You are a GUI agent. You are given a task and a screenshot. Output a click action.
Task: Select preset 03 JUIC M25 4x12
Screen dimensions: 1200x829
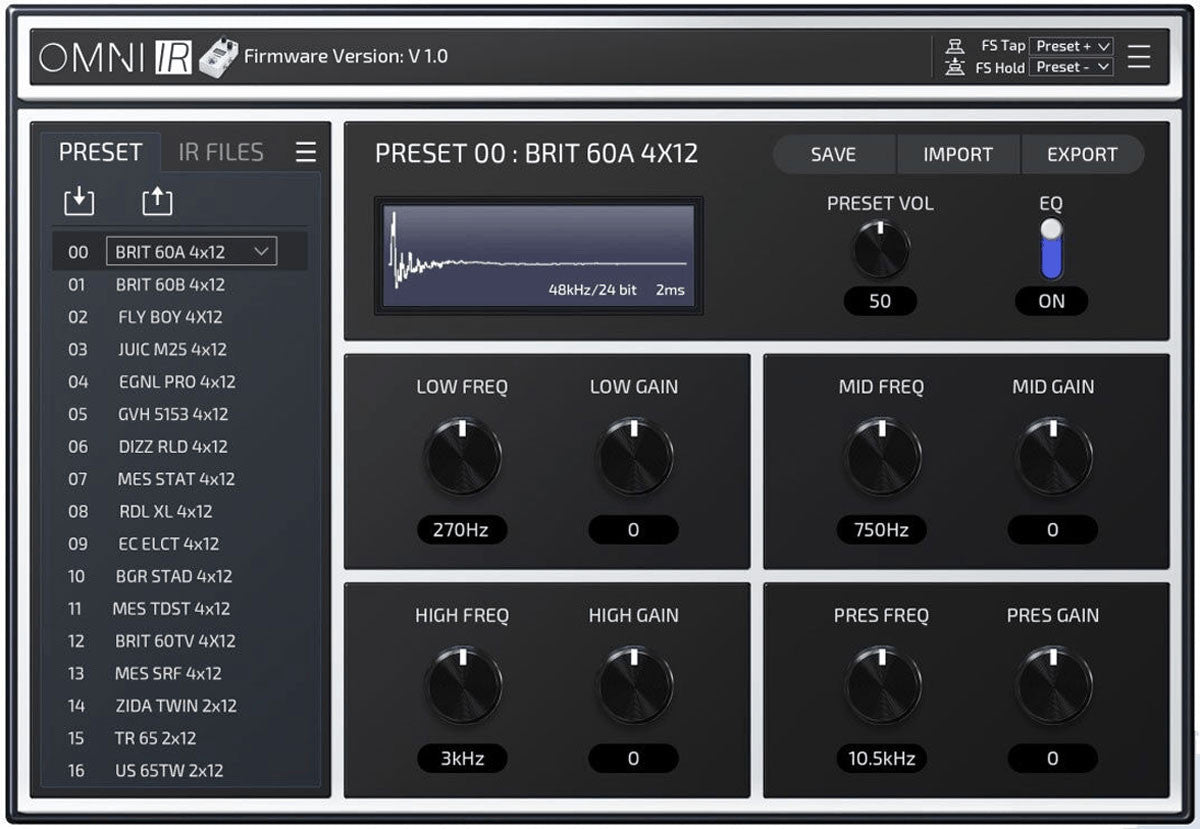pyautogui.click(x=180, y=350)
